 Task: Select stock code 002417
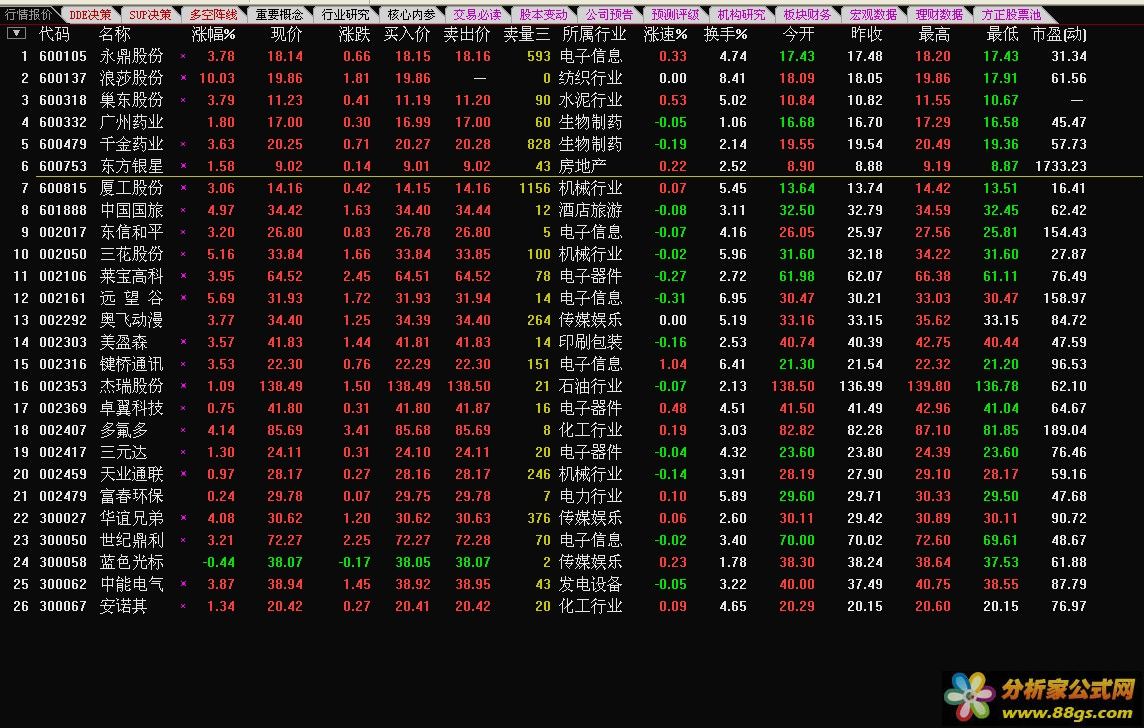coord(63,452)
